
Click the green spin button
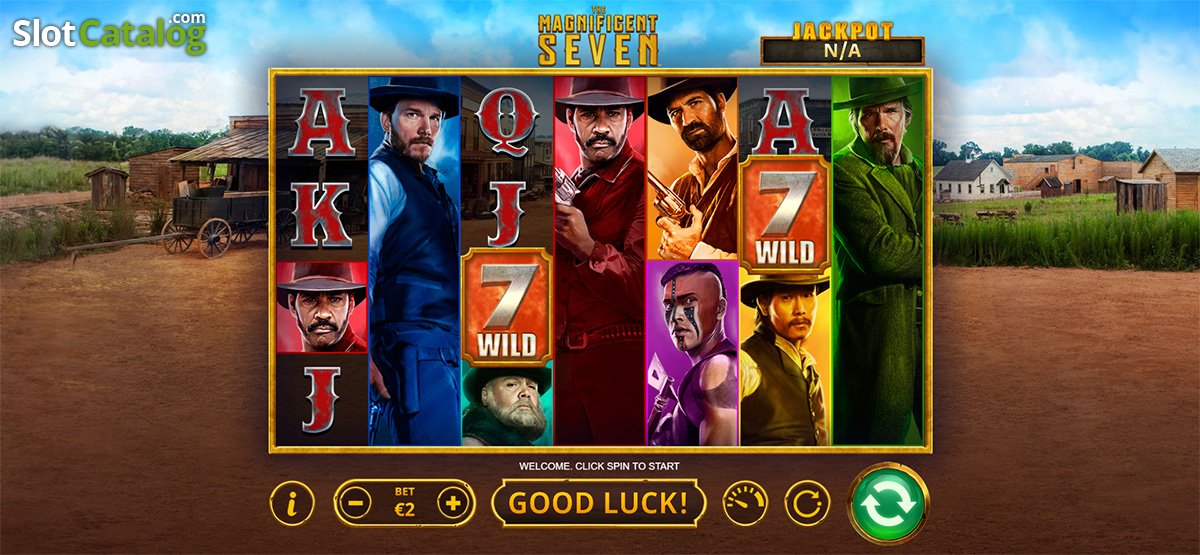click(889, 504)
